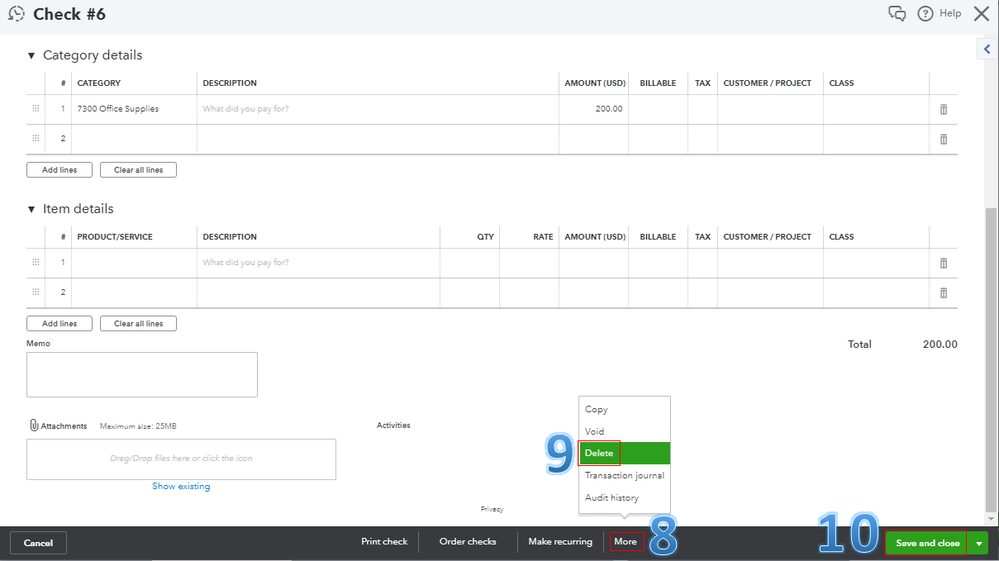Open the Help question mark icon

925,13
